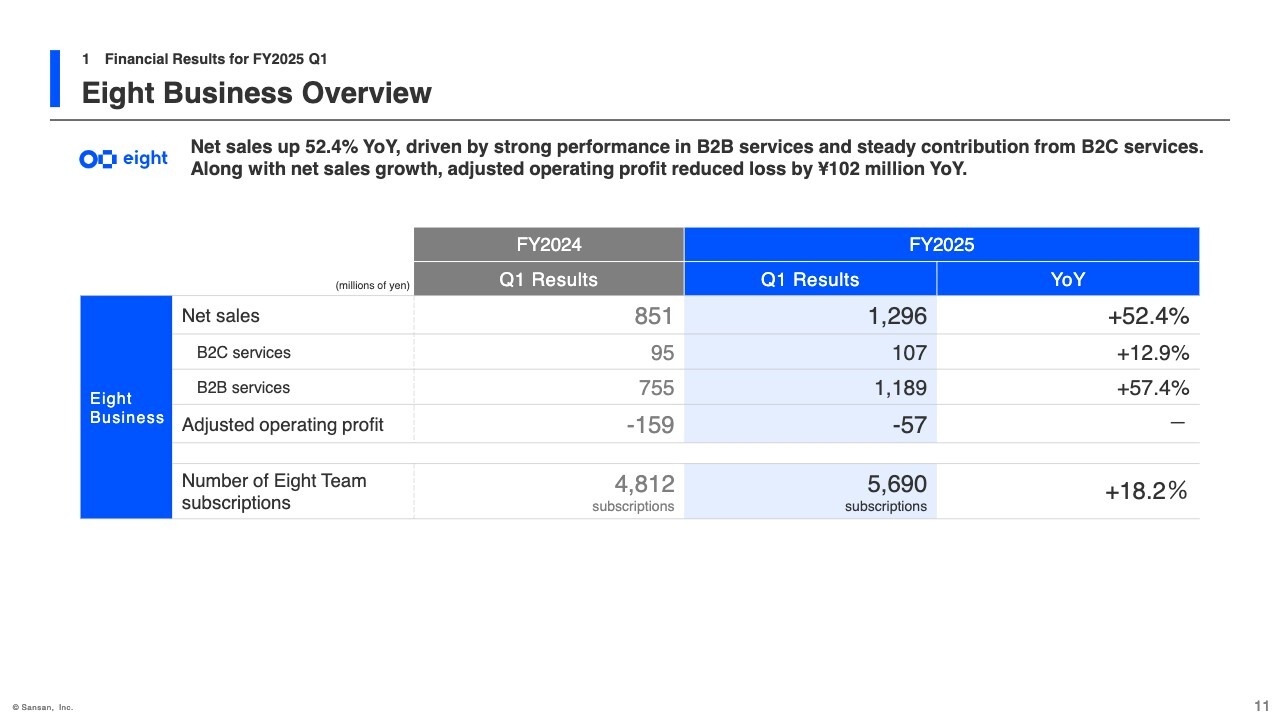Image resolution: width=1280 pixels, height=720 pixels.
Task: Click the blue FY2025 Q1 Results subheader
Action: tap(809, 279)
